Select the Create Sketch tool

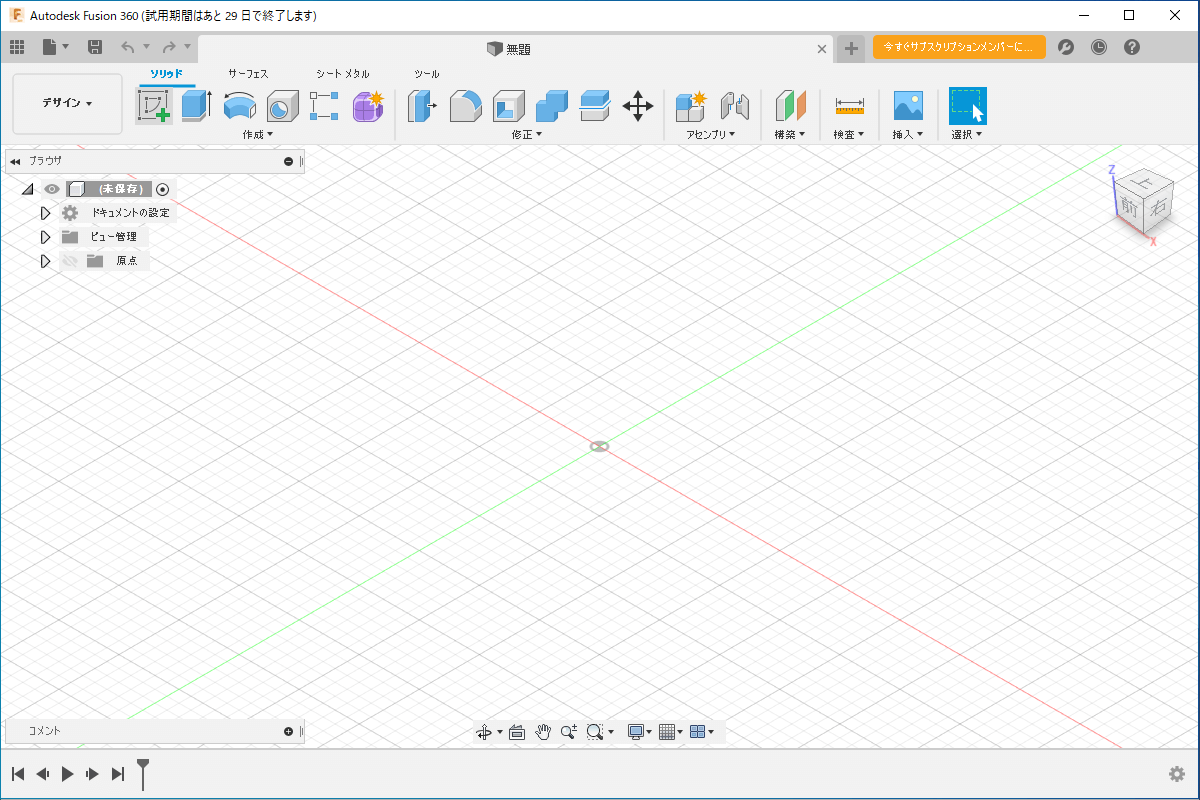[x=154, y=106]
